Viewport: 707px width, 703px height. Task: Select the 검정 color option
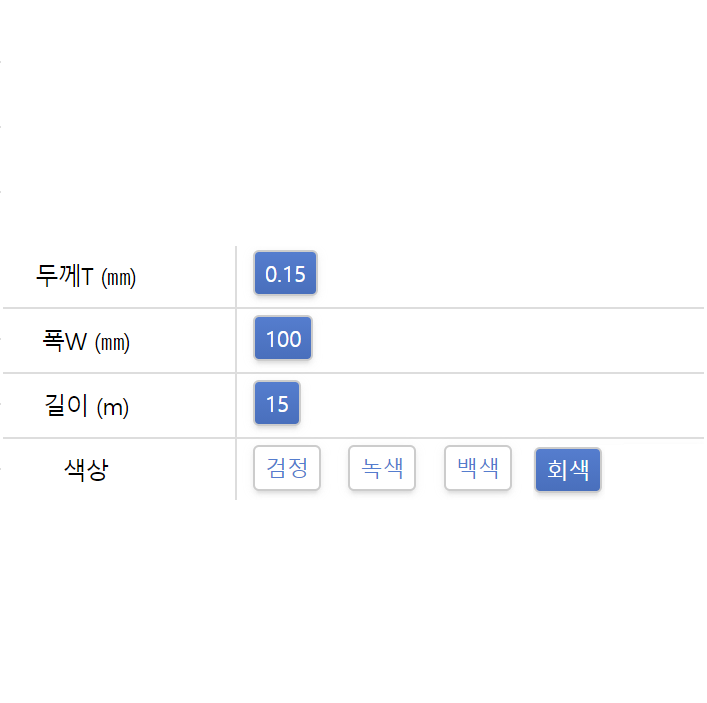click(x=287, y=468)
